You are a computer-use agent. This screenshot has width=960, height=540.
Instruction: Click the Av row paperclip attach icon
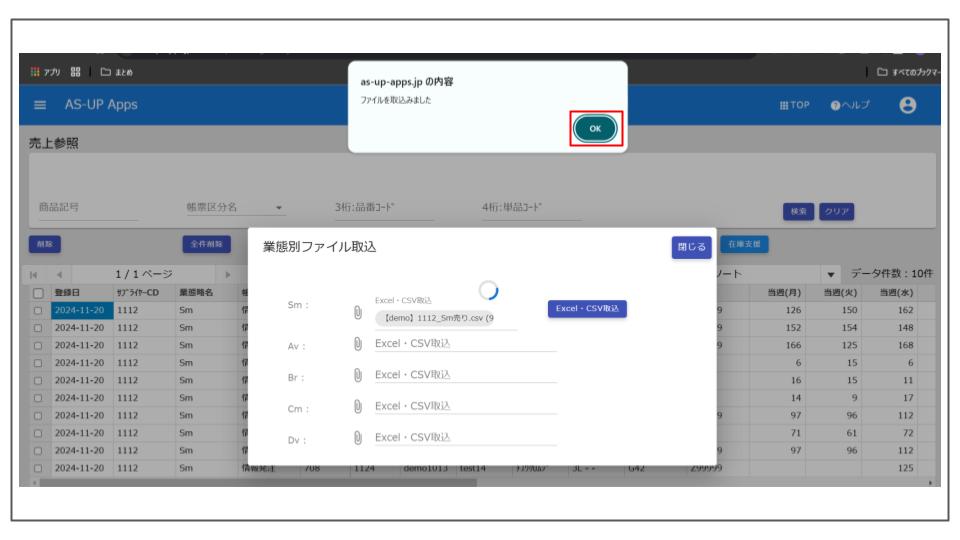358,346
